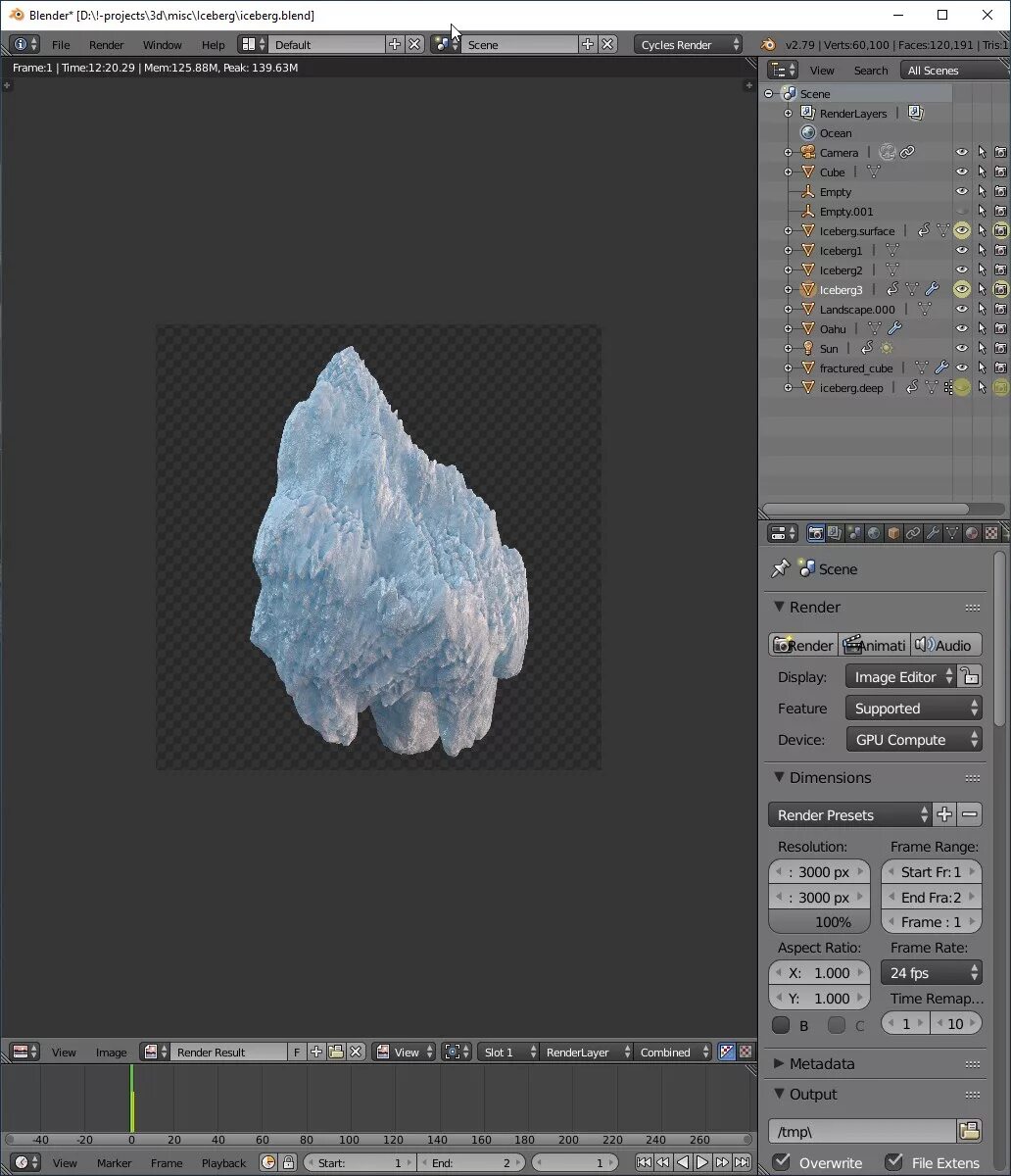Hide the Oahu object via its eye icon
1011x1176 pixels.
[961, 328]
